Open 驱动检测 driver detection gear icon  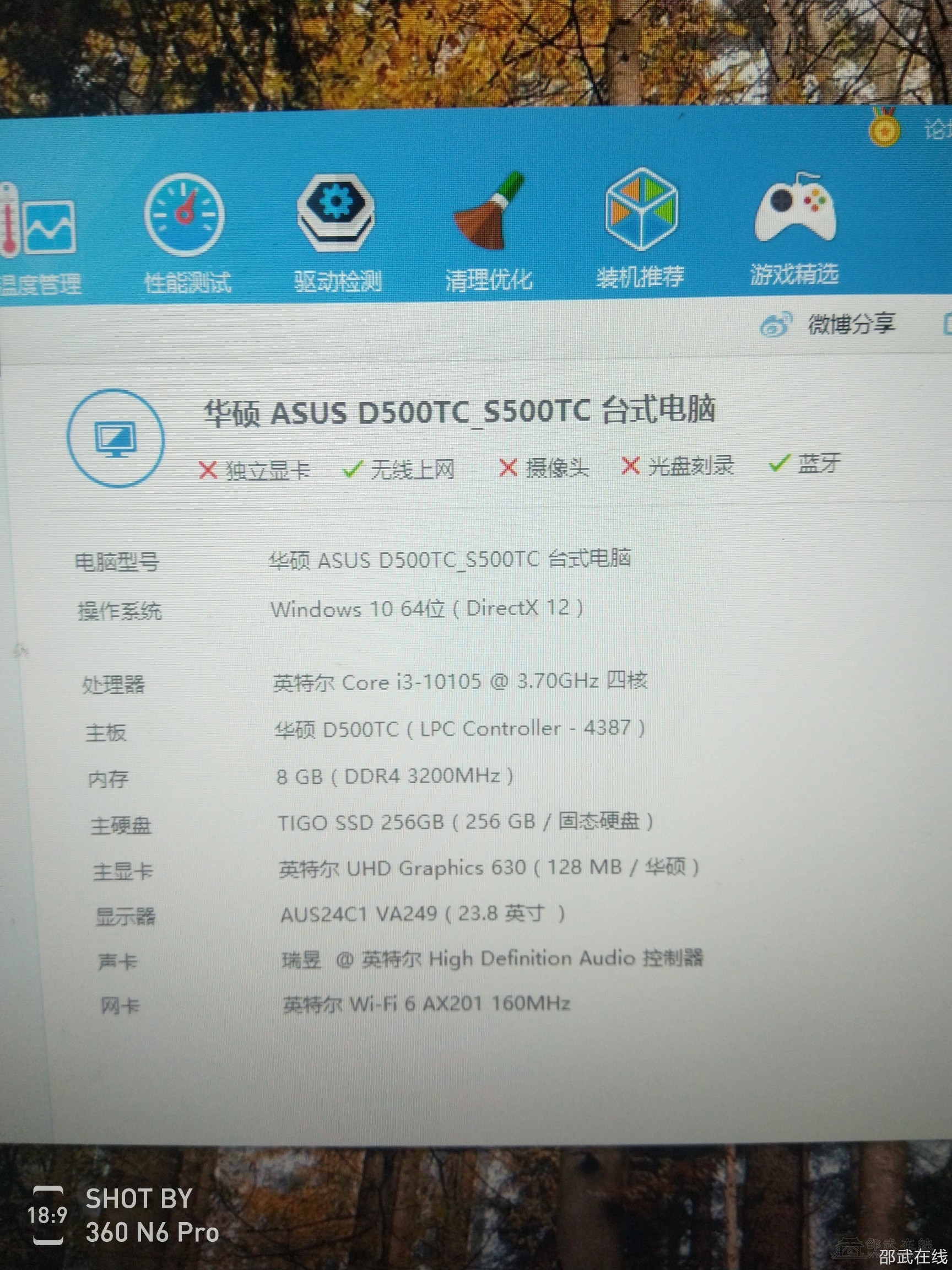coord(336,213)
